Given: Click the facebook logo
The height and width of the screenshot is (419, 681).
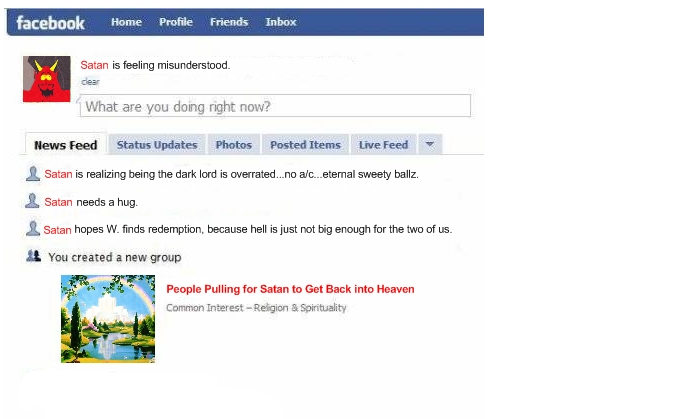Looking at the screenshot, I should point(50,23).
